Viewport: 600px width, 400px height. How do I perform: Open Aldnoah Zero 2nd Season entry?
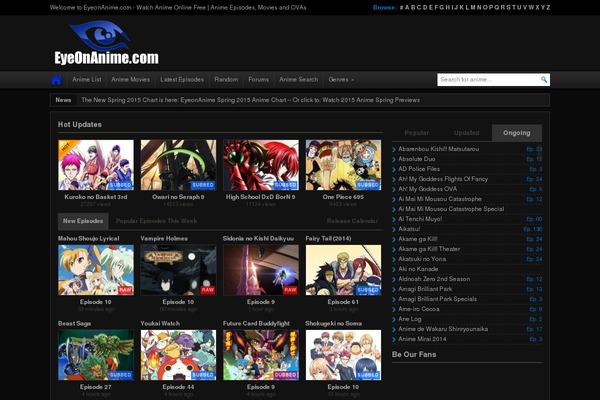click(x=434, y=279)
